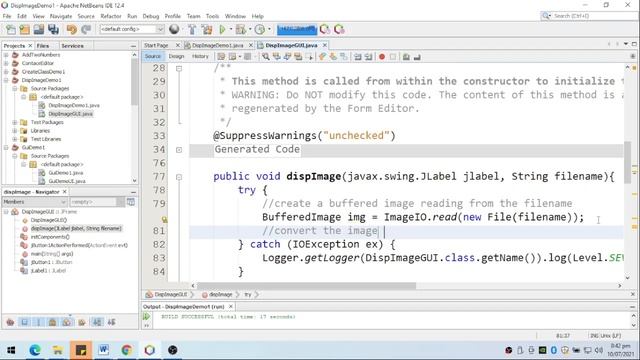Click the Re-run green arrow in Output
The width and height of the screenshot is (640, 360).
[x=146, y=317]
